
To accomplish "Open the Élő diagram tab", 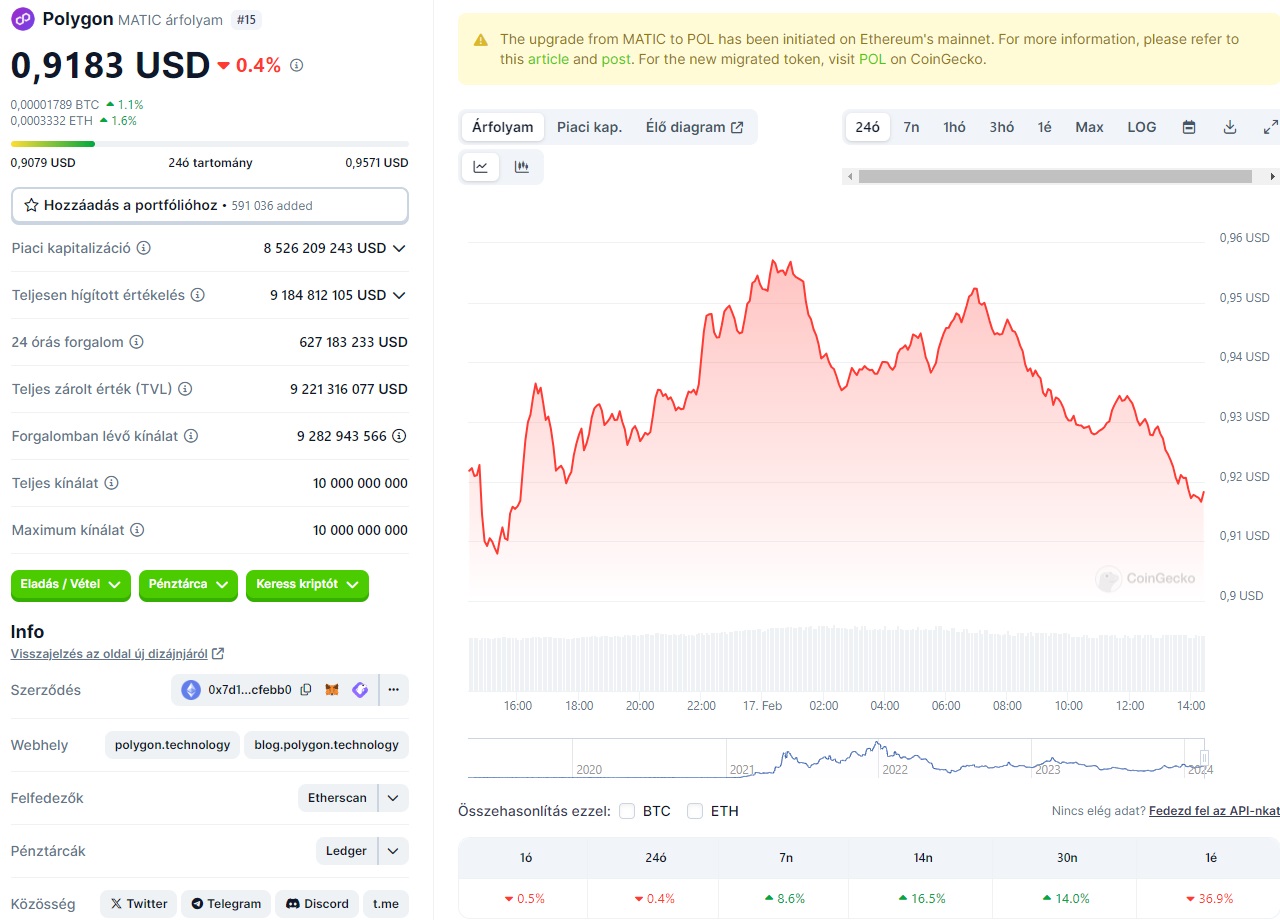I will coord(695,127).
